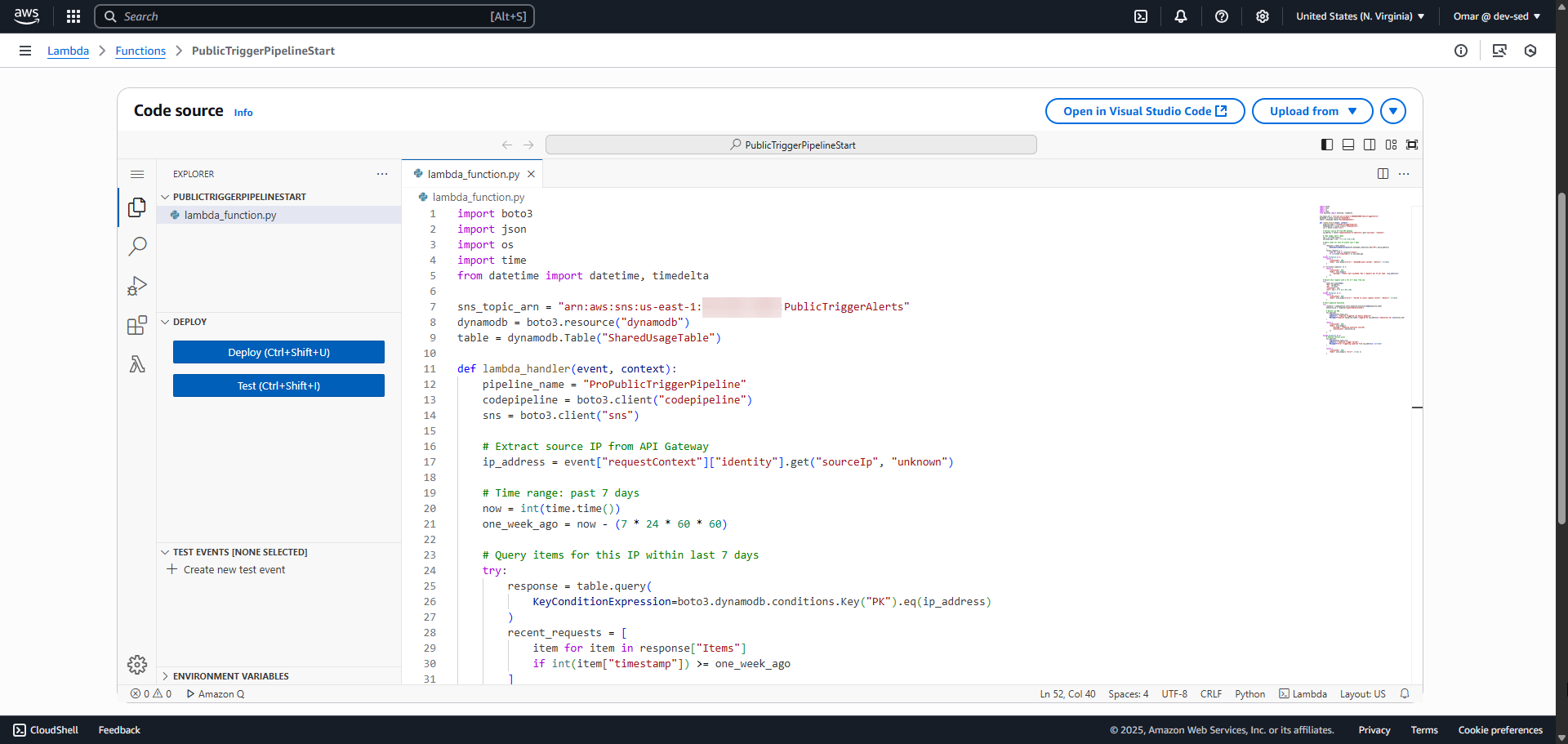Toggle the bottom panel layout icon
The height and width of the screenshot is (744, 1568).
coord(1348,145)
